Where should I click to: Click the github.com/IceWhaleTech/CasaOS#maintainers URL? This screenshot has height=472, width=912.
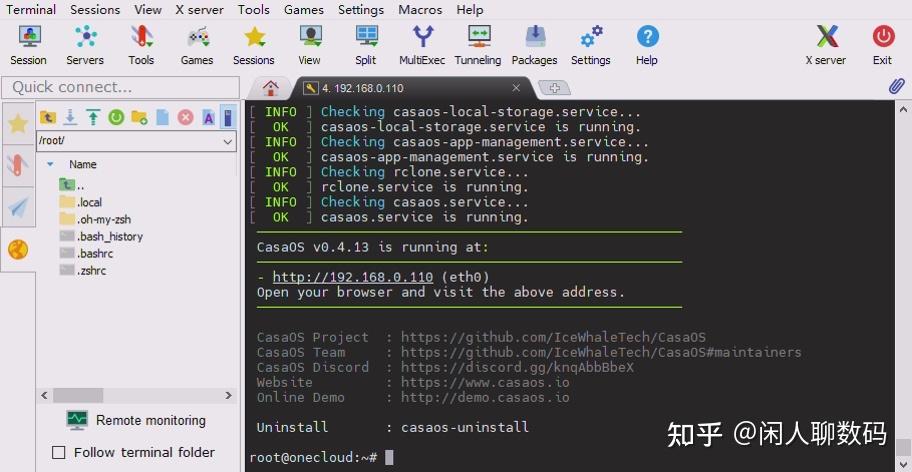tap(601, 352)
